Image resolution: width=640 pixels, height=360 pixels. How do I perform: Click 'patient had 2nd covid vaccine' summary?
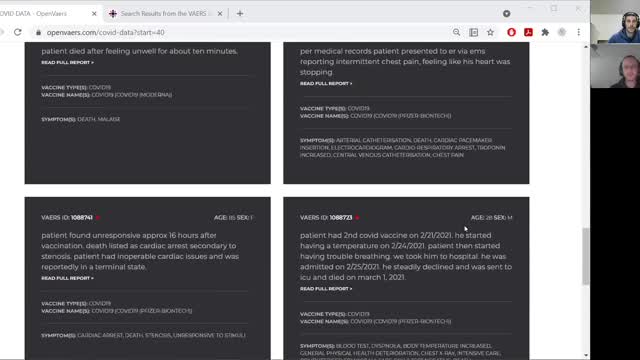click(x=406, y=256)
